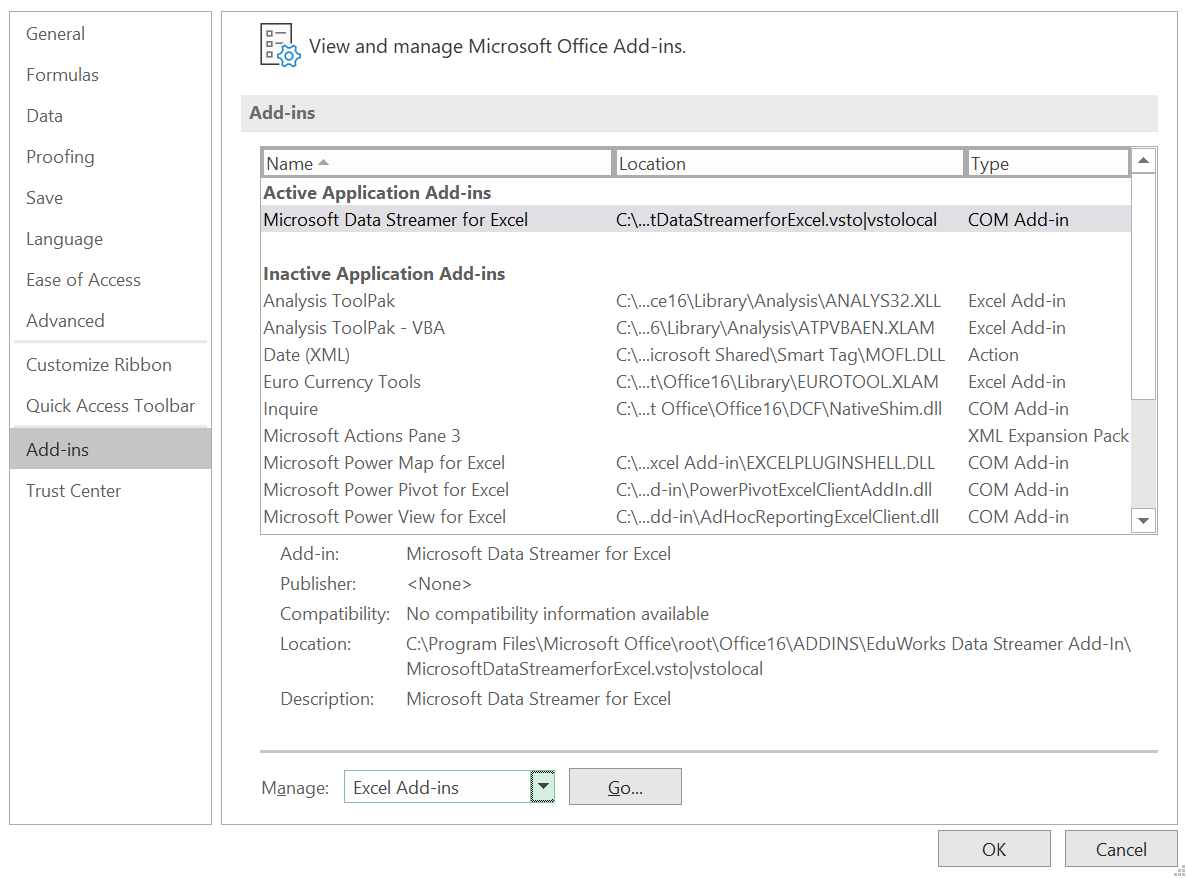Select the Quick Access Toolbar category

click(x=110, y=406)
